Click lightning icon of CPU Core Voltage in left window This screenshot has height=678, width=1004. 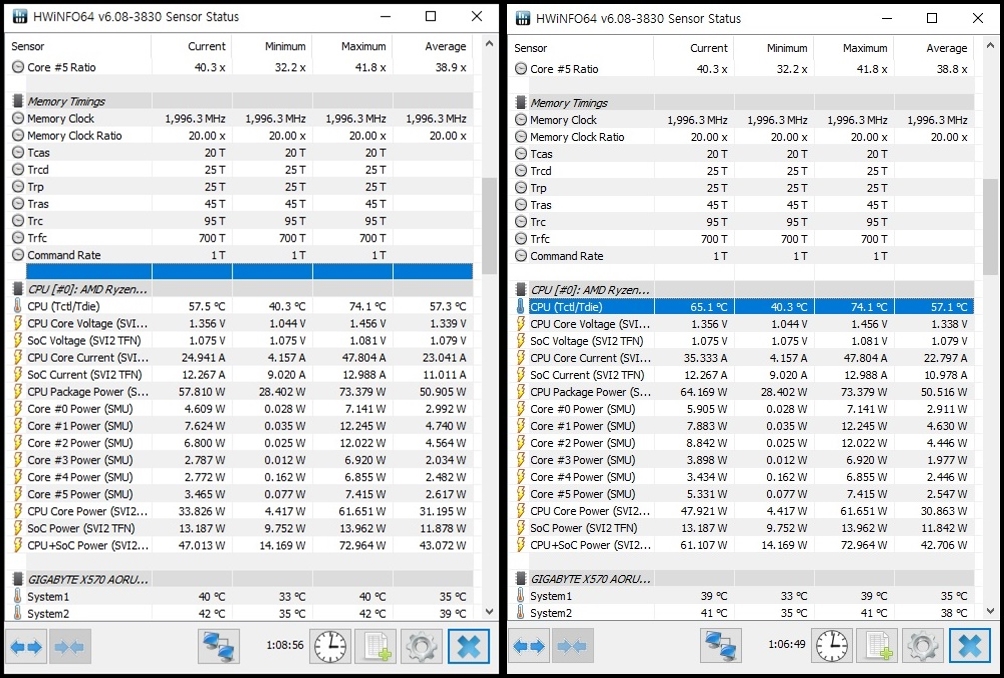click(18, 323)
